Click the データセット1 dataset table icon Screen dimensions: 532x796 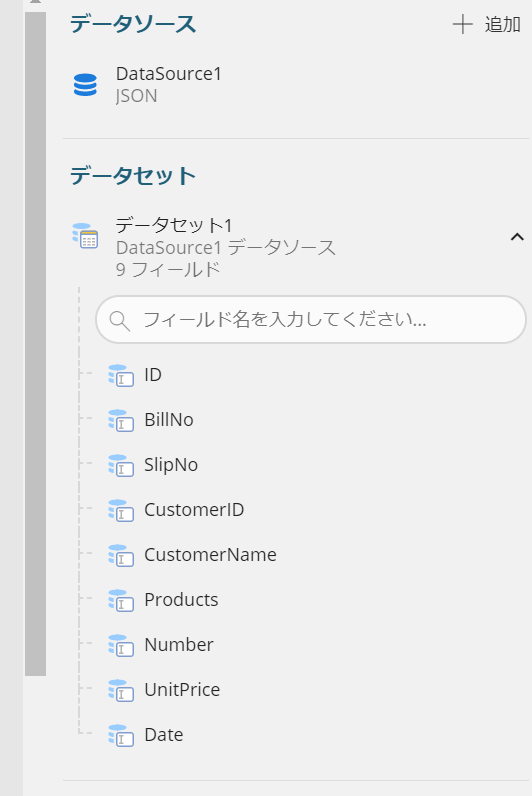click(85, 236)
